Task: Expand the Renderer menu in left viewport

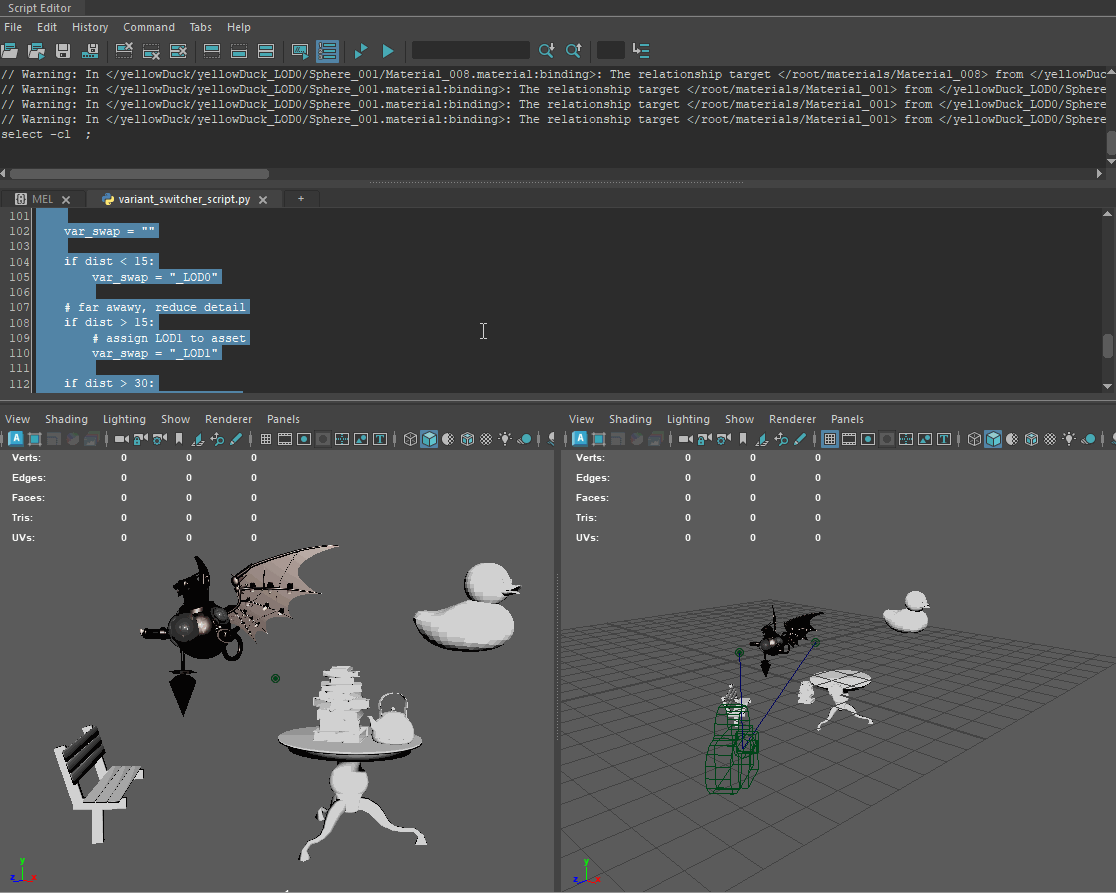Action: pos(228,419)
